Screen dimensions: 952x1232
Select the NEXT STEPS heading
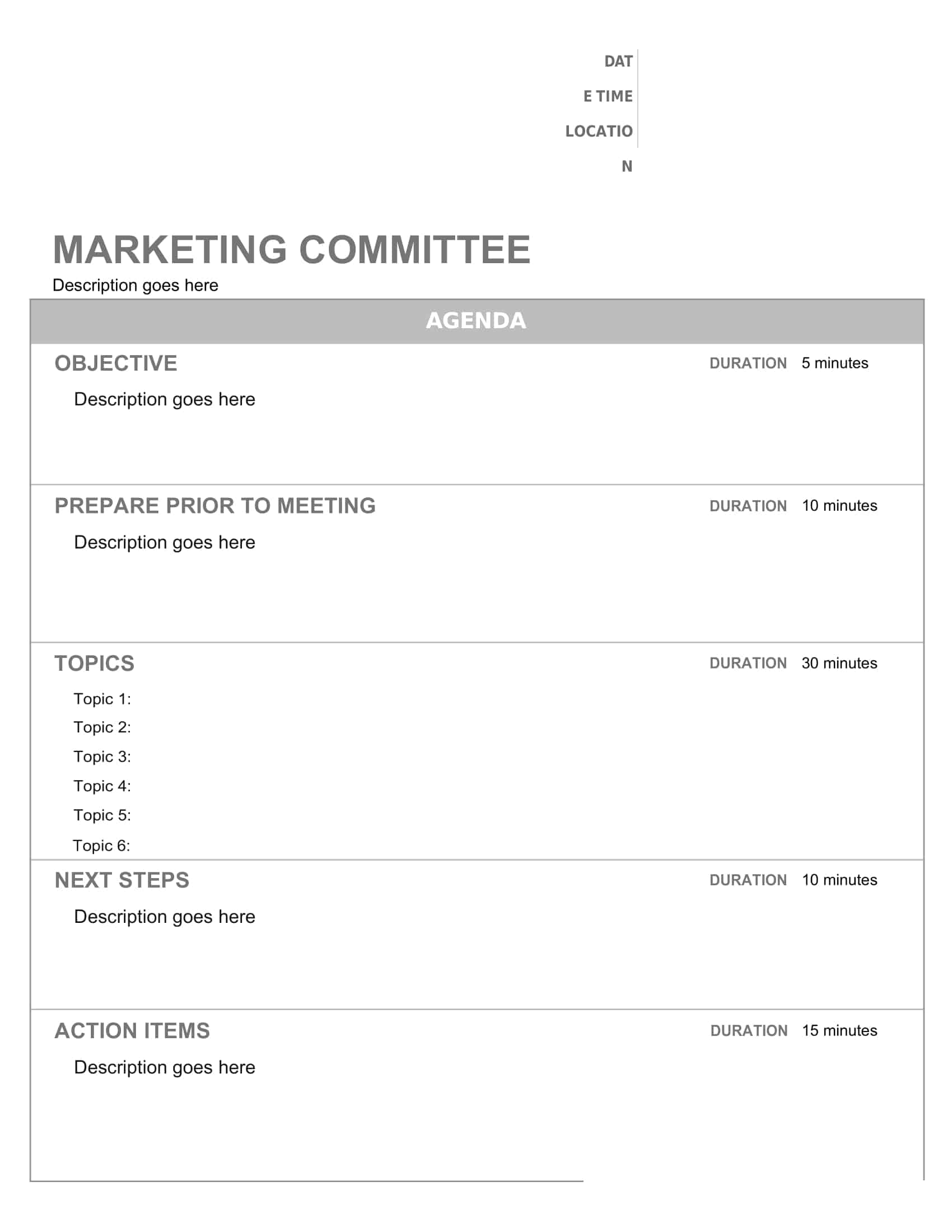tap(122, 880)
